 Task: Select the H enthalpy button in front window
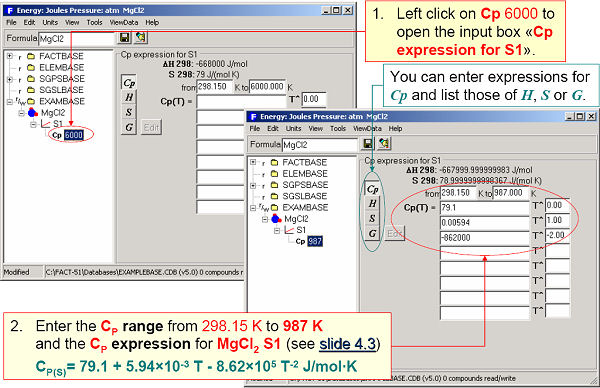point(372,204)
